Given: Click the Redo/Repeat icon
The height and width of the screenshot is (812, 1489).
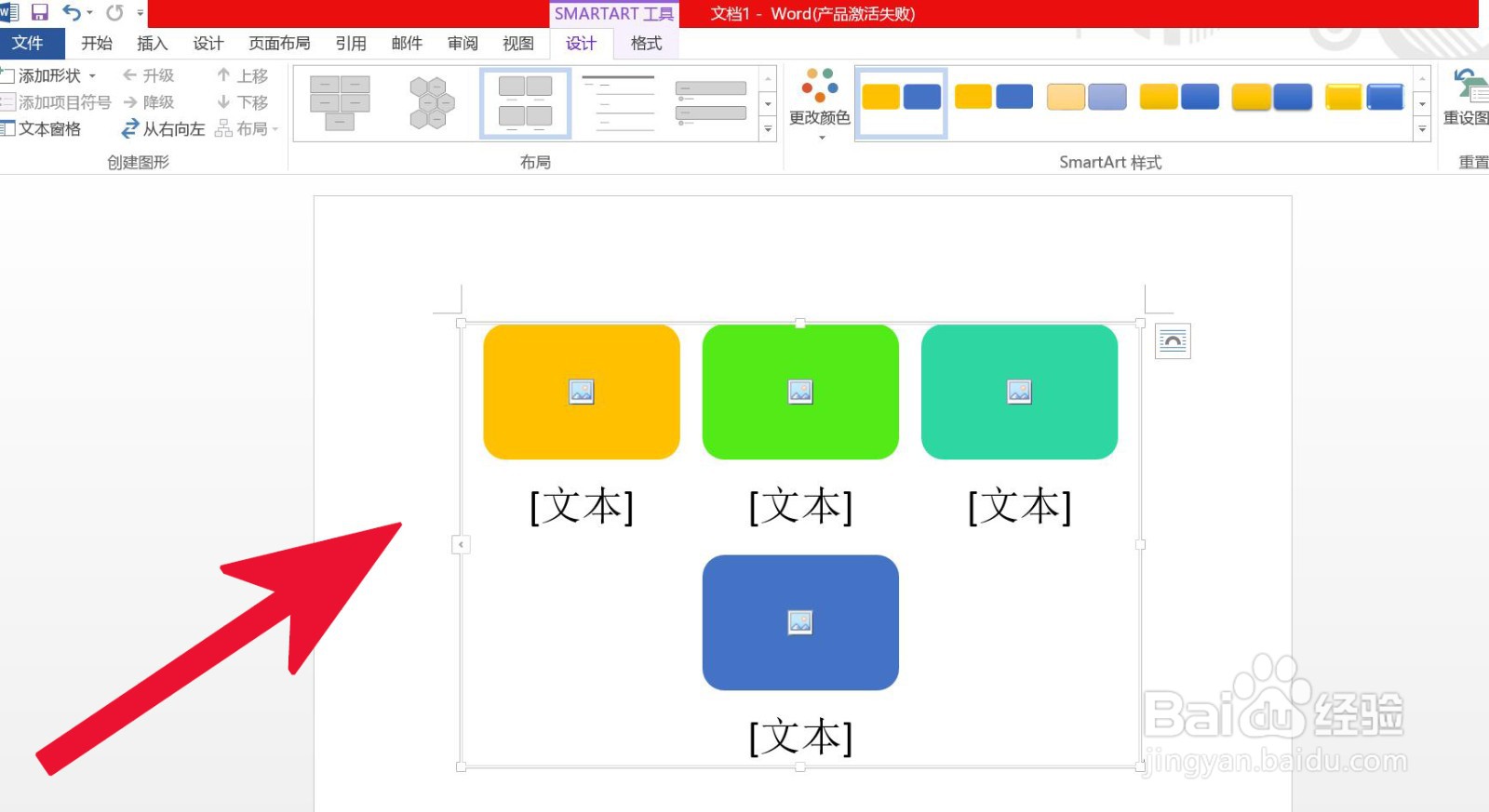Looking at the screenshot, I should 114,13.
